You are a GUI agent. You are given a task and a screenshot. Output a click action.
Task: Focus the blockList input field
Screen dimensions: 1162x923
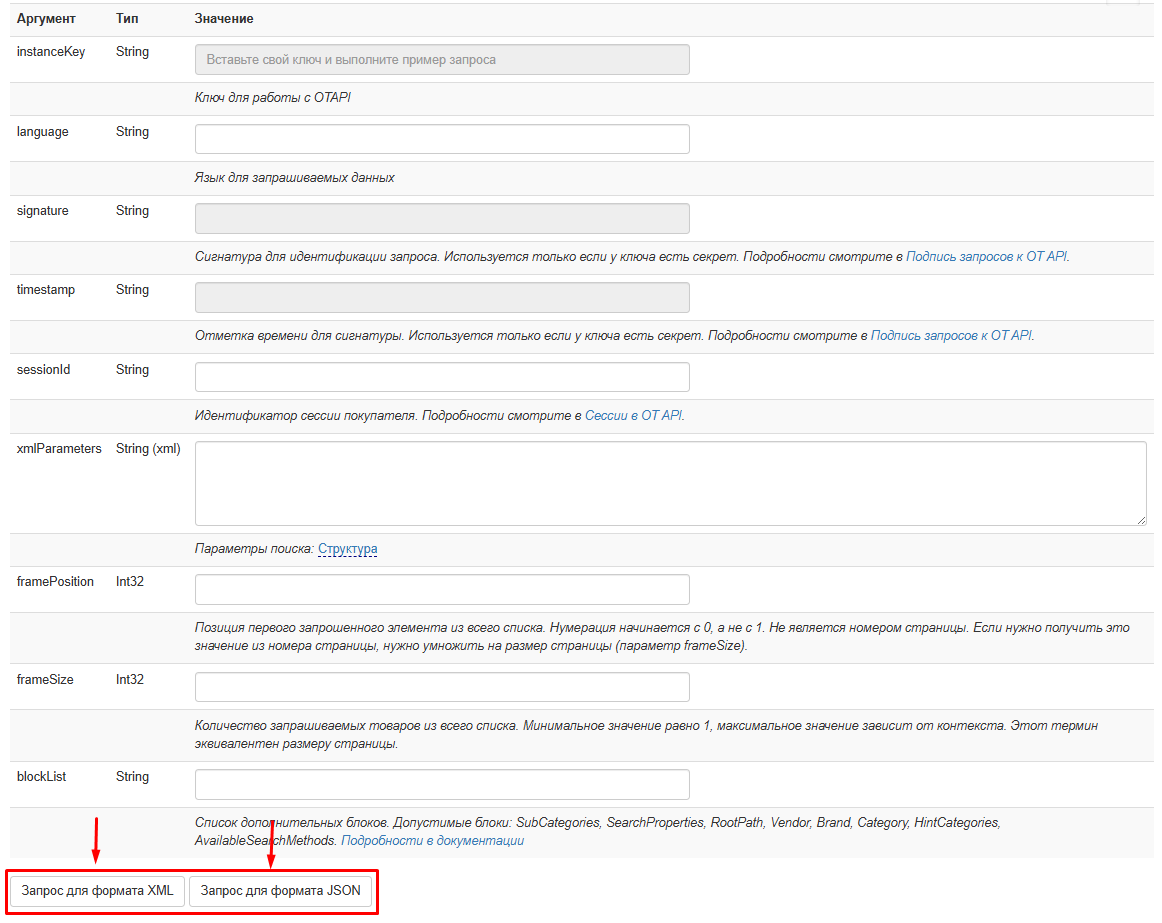tap(442, 784)
